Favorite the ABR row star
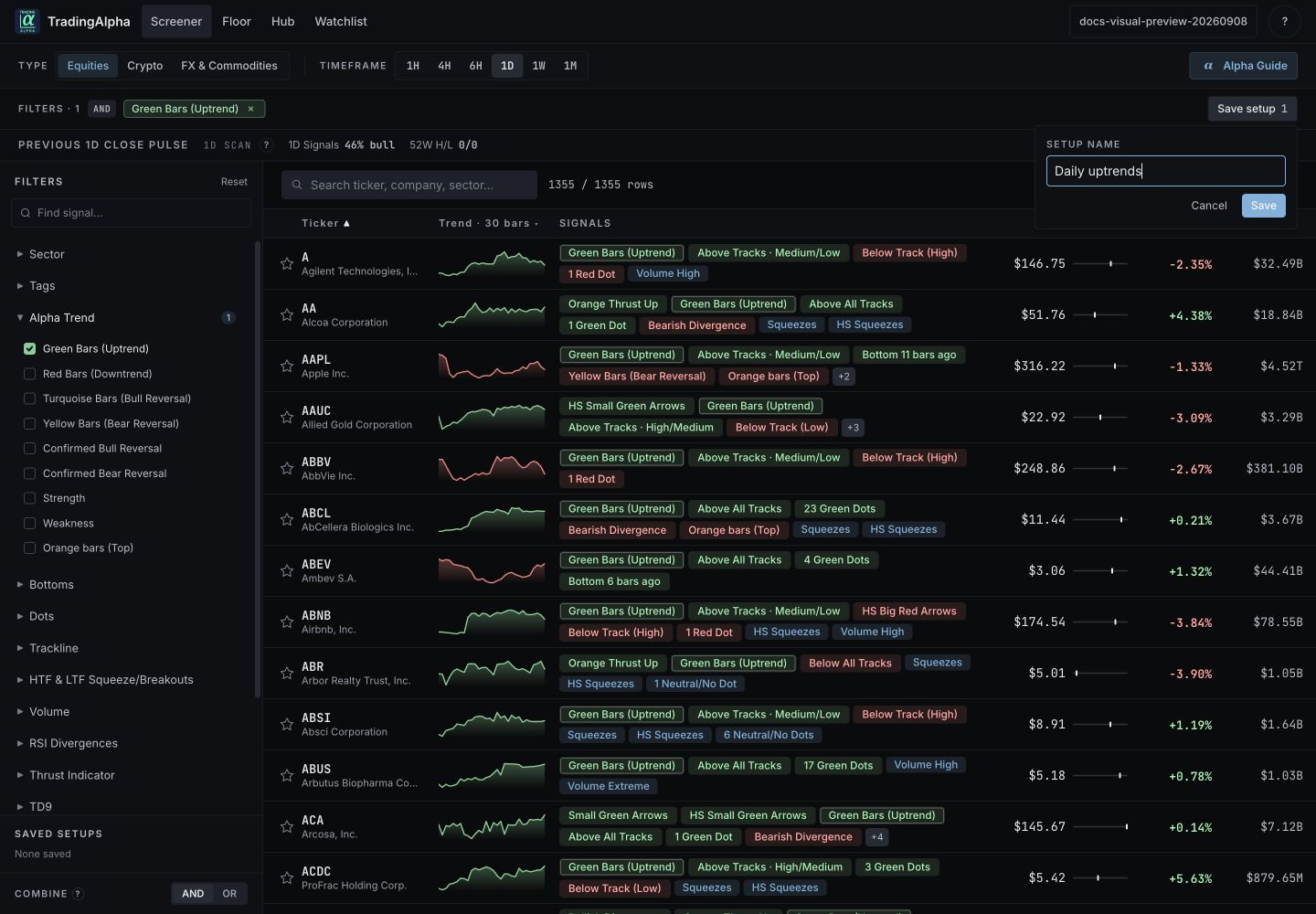The image size is (1316, 914). pos(287,673)
